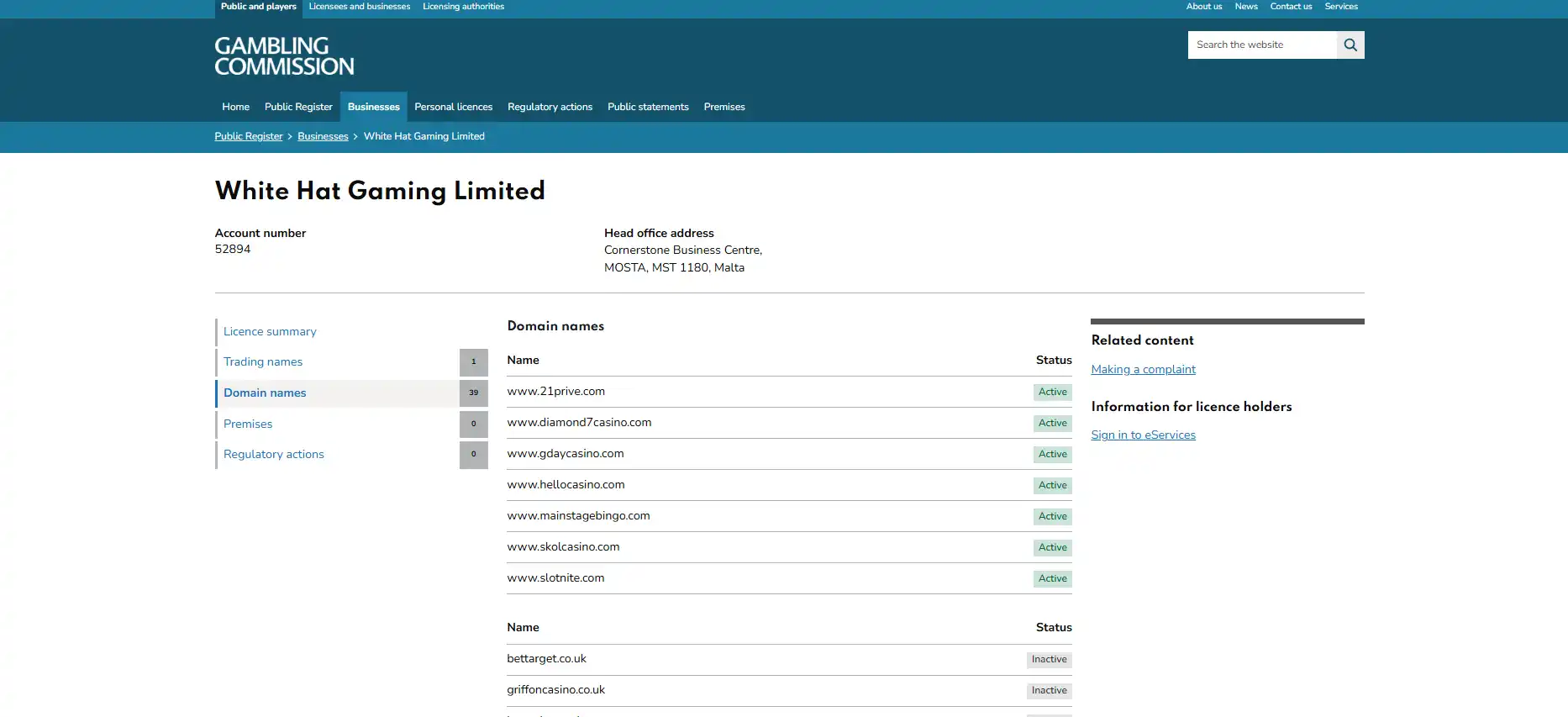Select griffoncasino.co.uk domain text
Screen dimensions: 1568x717
[x=555, y=690]
